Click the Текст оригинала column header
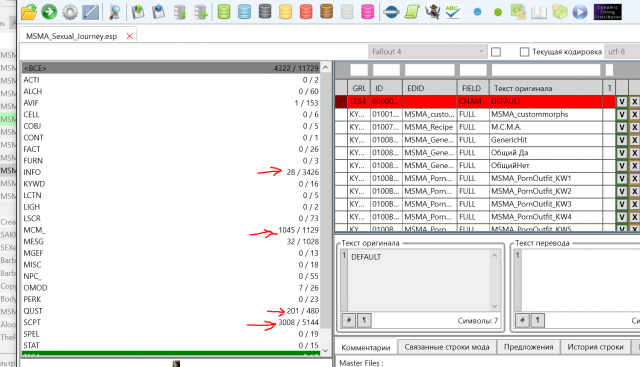This screenshot has height=367, width=640. pyautogui.click(x=546, y=88)
